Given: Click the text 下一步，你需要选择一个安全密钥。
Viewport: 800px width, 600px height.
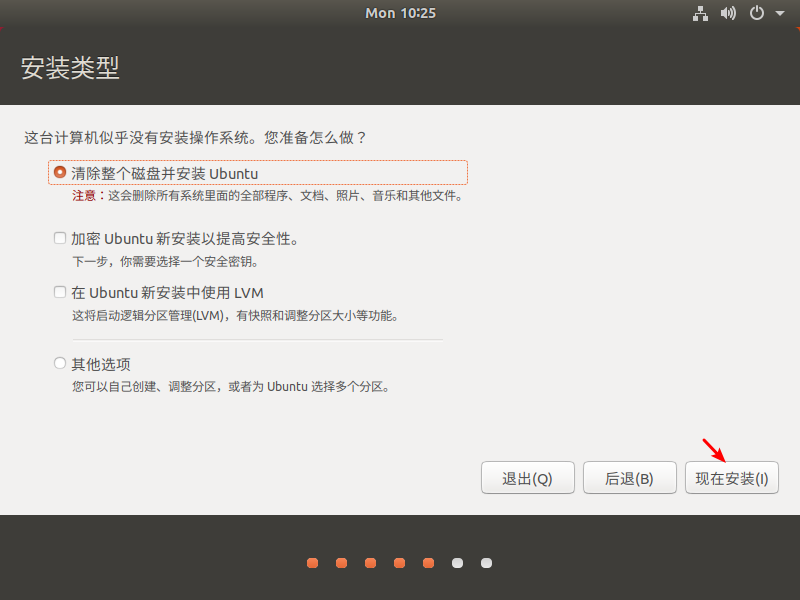Looking at the screenshot, I should (166, 262).
